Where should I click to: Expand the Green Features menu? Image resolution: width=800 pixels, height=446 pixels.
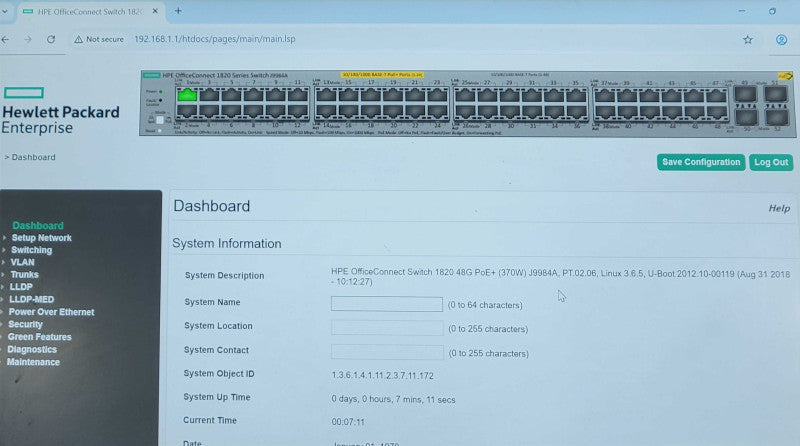[x=40, y=337]
